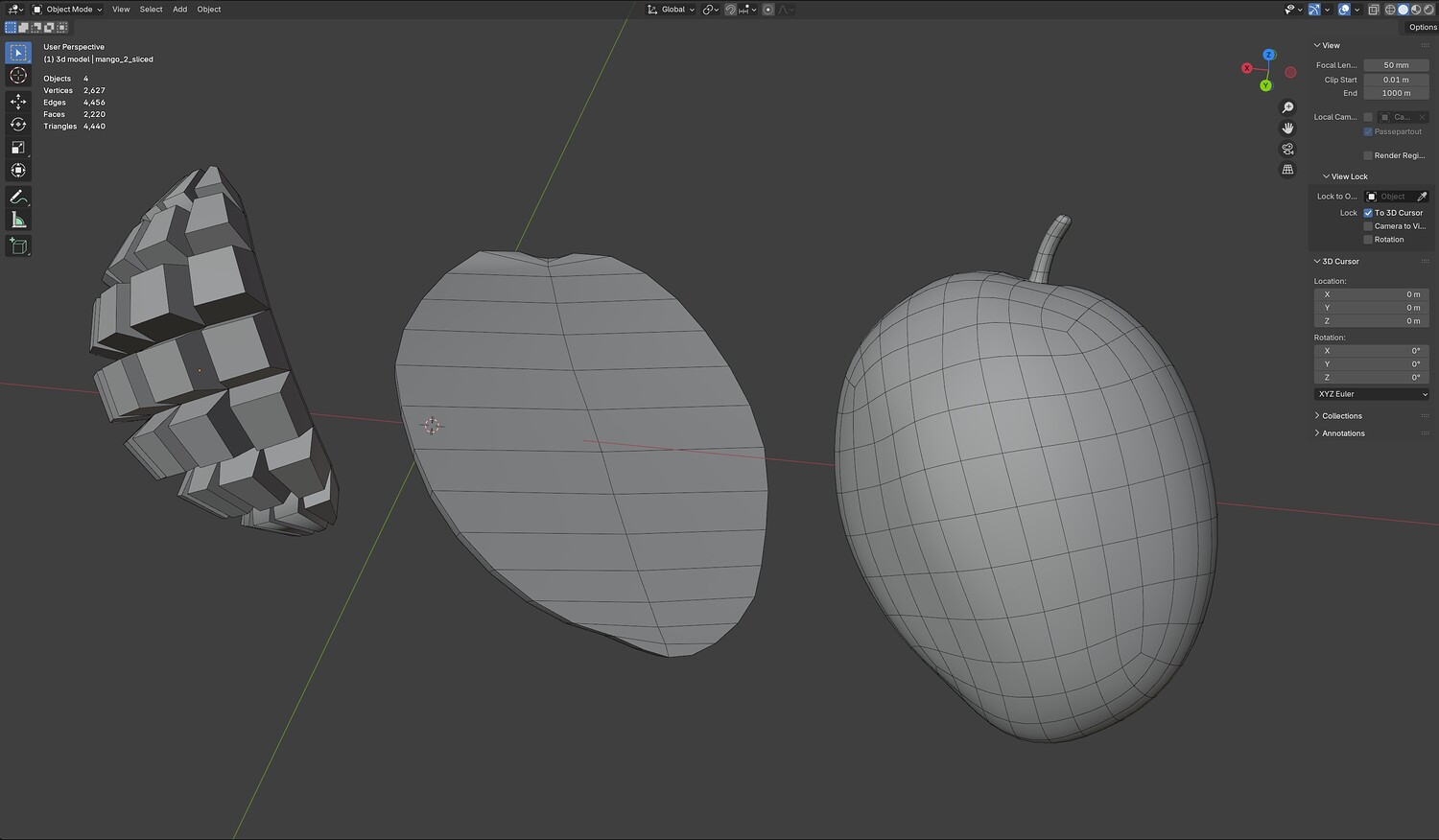Open the transform pivot point dropdown
The image size is (1439, 840).
[711, 10]
